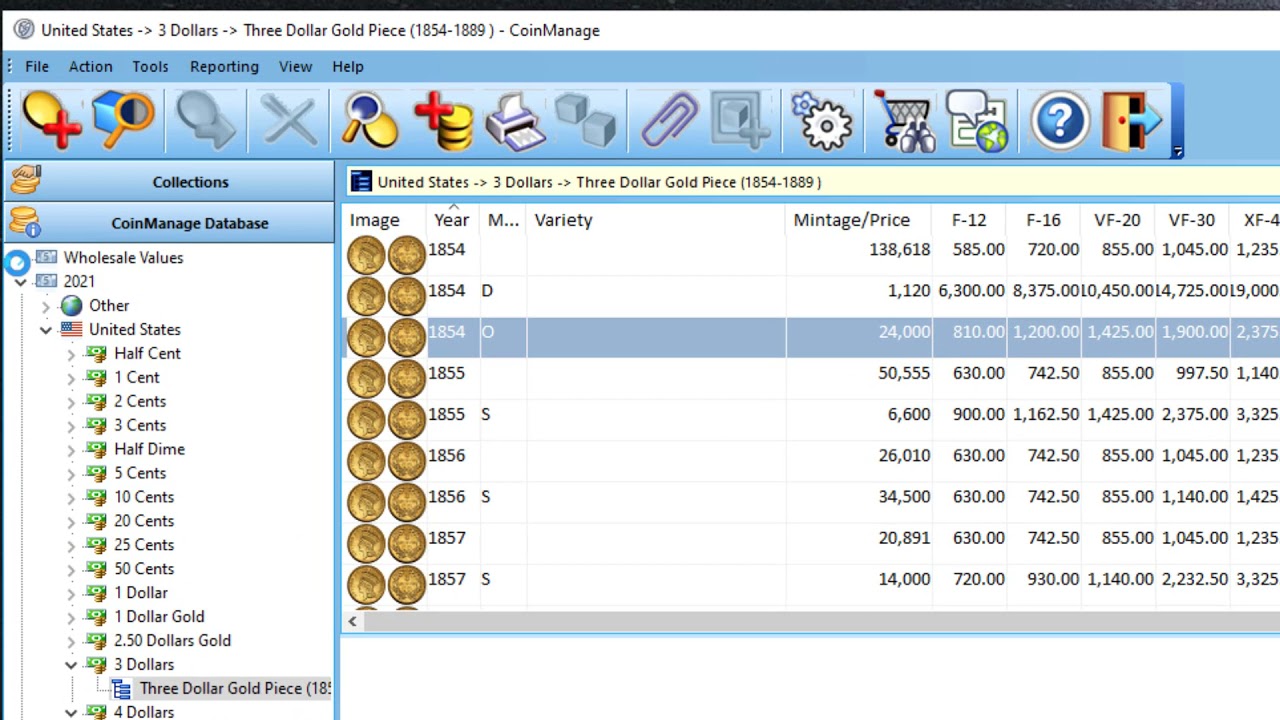Click the CoinManage Database coin icon
This screenshot has width=1280, height=720.
pos(24,222)
